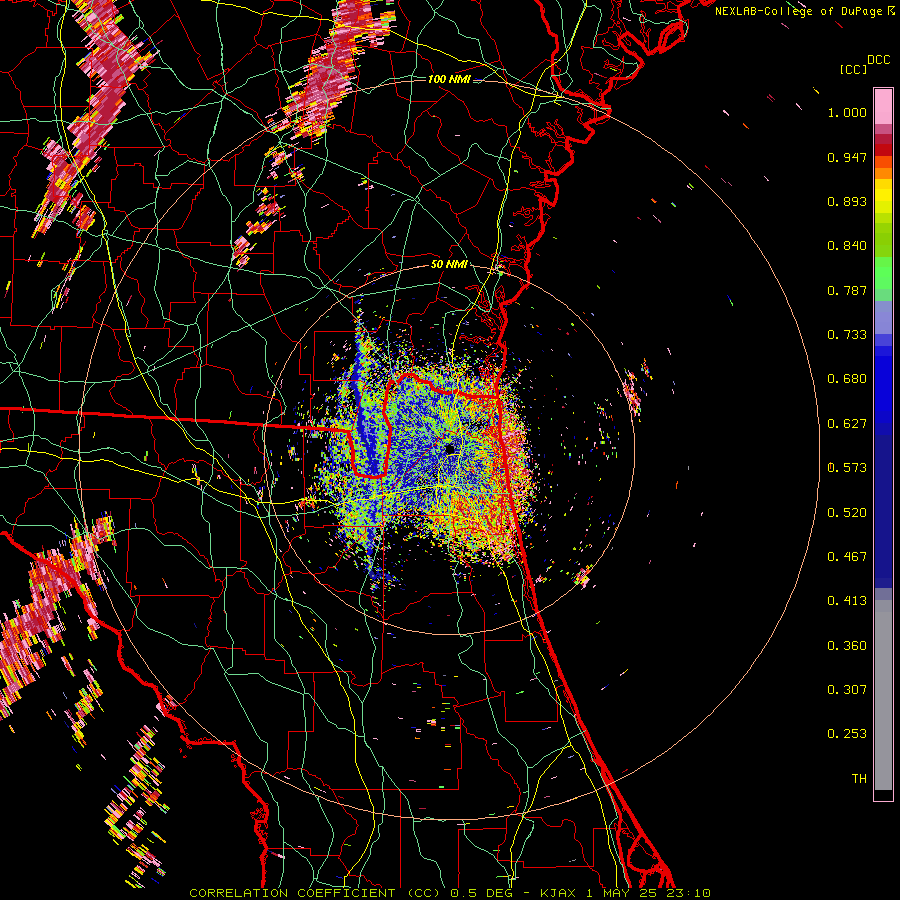The width and height of the screenshot is (900, 900).
Task: Click the 0.360 legend value
Action: coord(847,646)
